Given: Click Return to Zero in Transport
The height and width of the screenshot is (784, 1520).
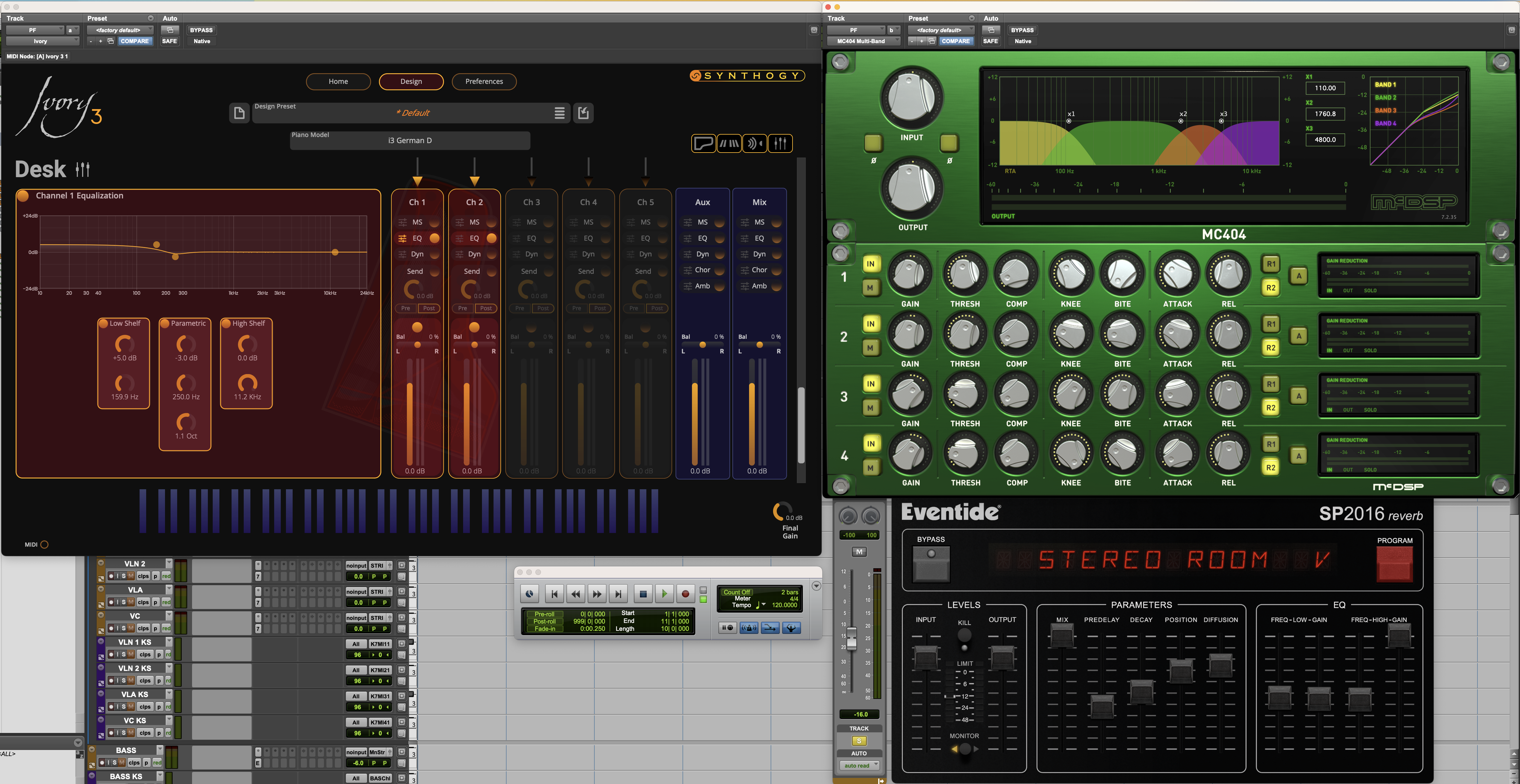Looking at the screenshot, I should [x=554, y=594].
